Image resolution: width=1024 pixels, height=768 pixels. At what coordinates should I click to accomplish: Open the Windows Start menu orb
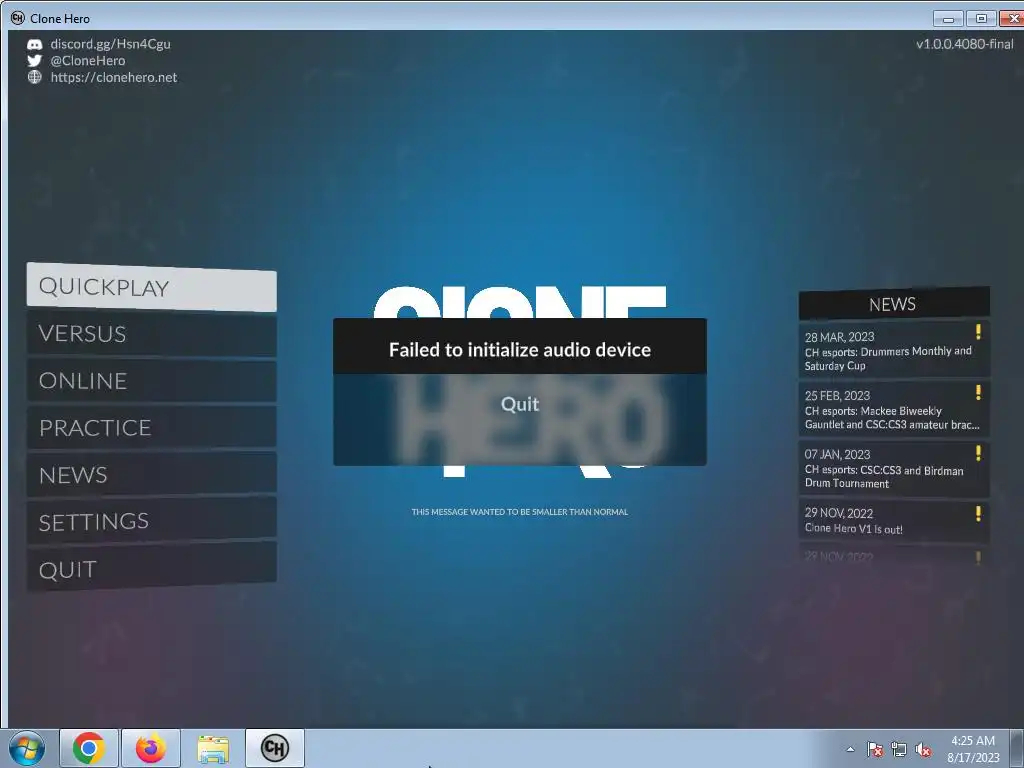[27, 748]
